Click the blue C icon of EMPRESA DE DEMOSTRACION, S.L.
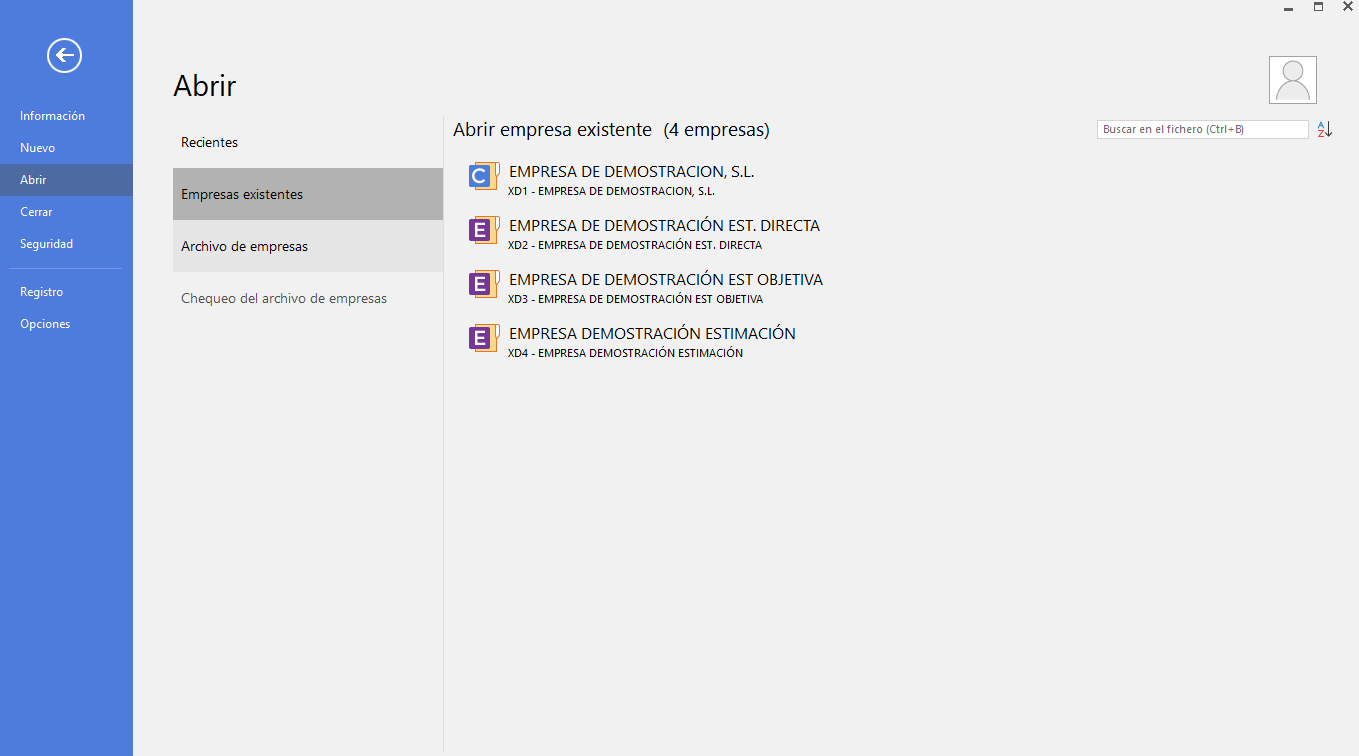 [484, 176]
